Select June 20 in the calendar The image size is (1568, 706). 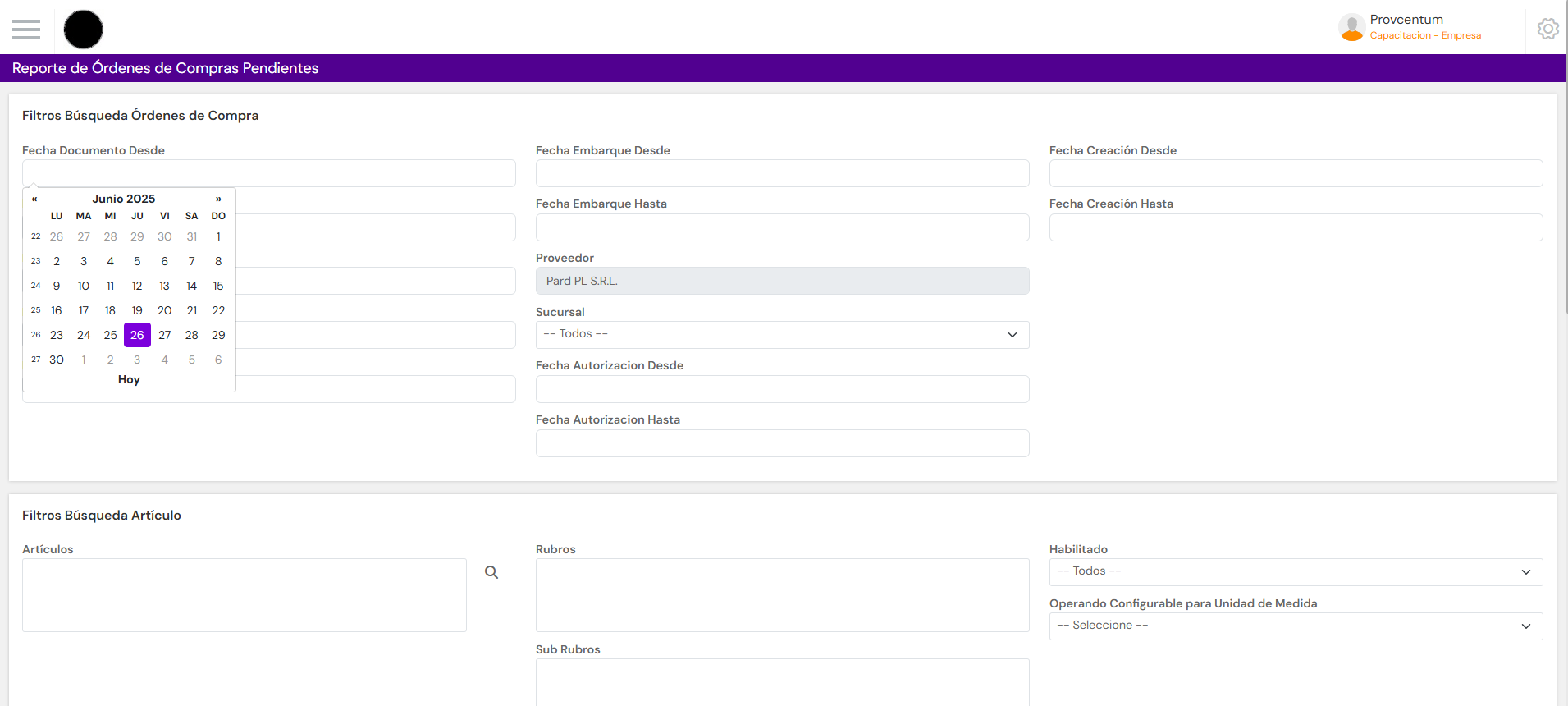164,310
